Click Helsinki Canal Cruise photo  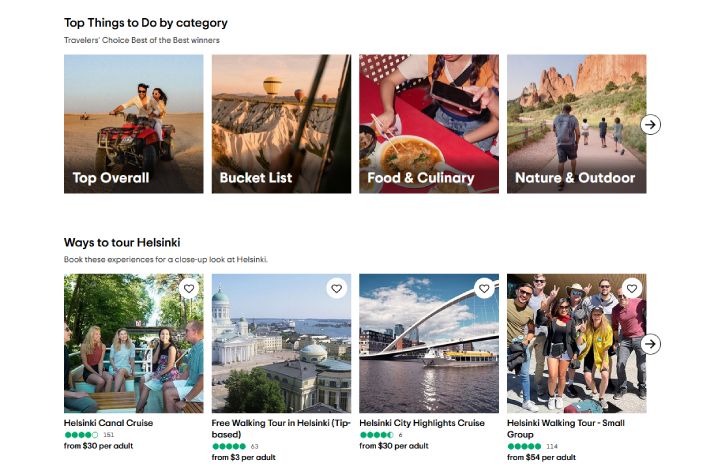pos(133,343)
